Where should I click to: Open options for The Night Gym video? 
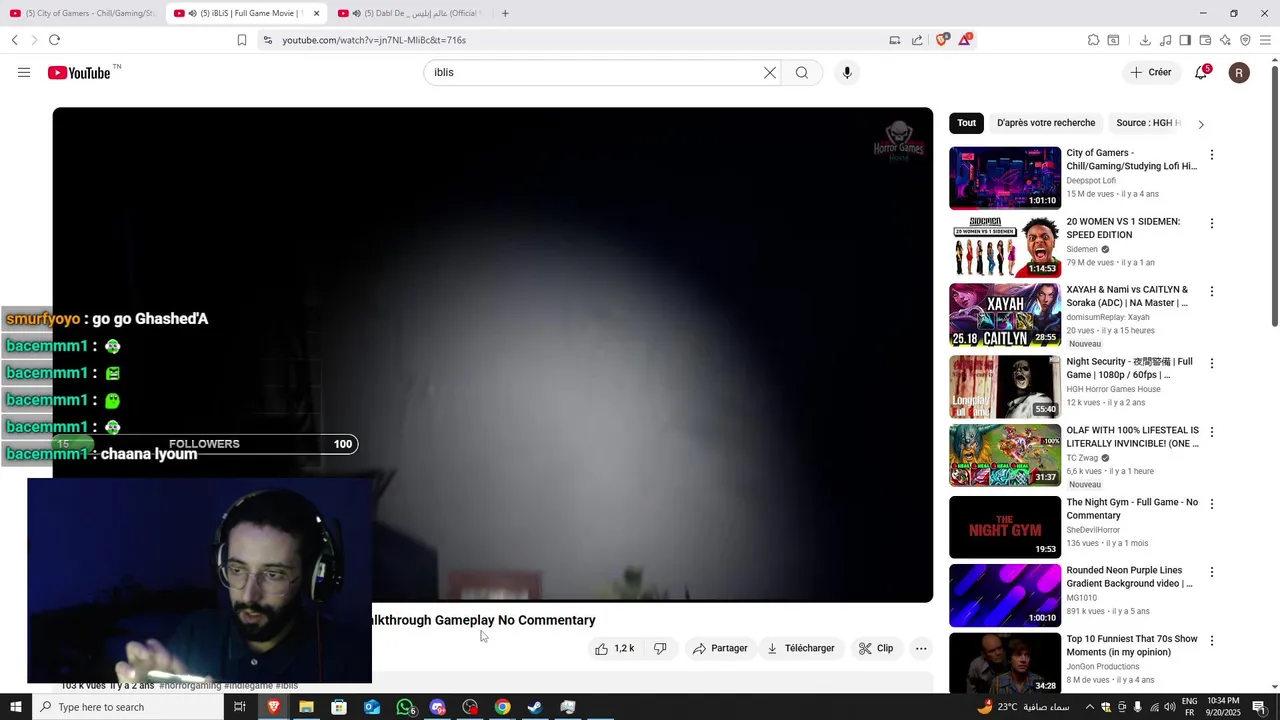click(x=1212, y=504)
